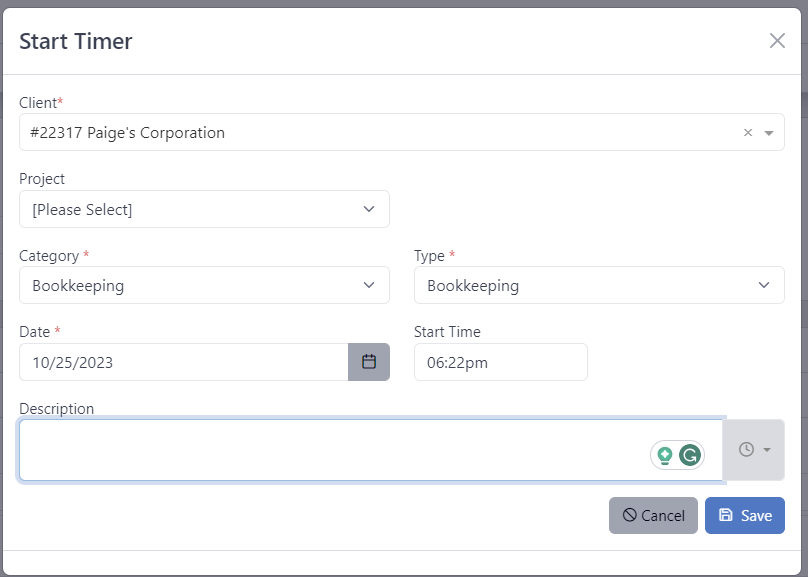Save the new timer
The width and height of the screenshot is (808, 577).
(744, 516)
